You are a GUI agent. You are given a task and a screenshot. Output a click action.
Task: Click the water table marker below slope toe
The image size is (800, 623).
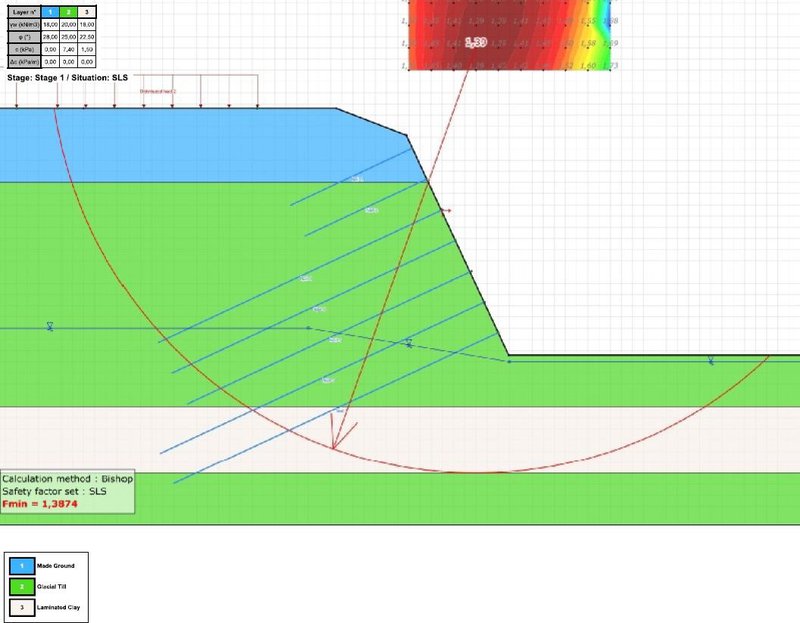point(408,344)
